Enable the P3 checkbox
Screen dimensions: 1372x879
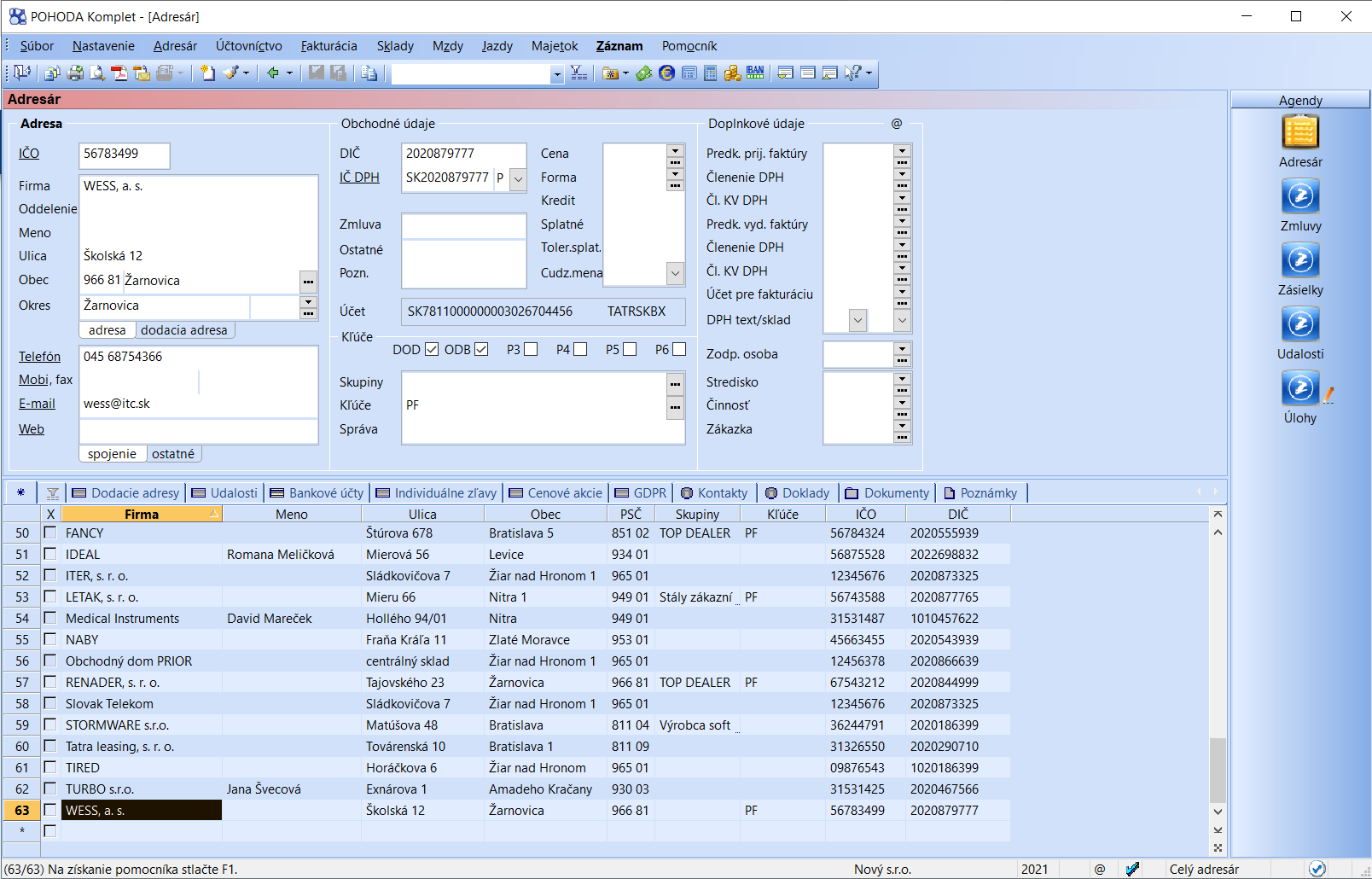coord(531,349)
